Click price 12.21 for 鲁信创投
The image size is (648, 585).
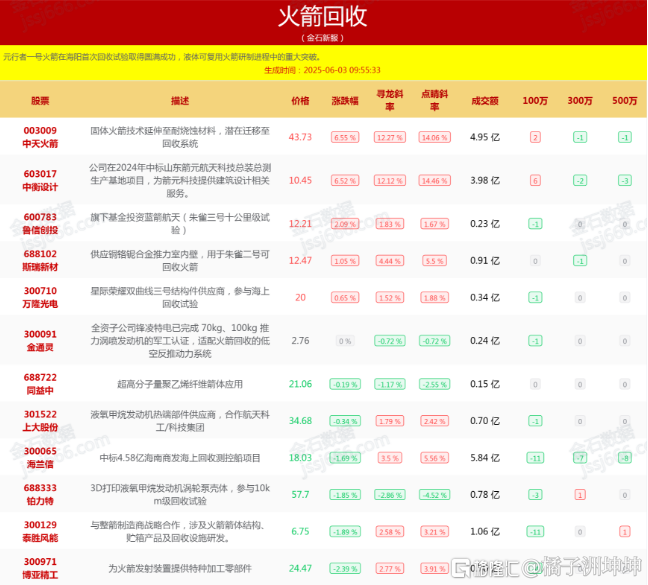coord(300,224)
